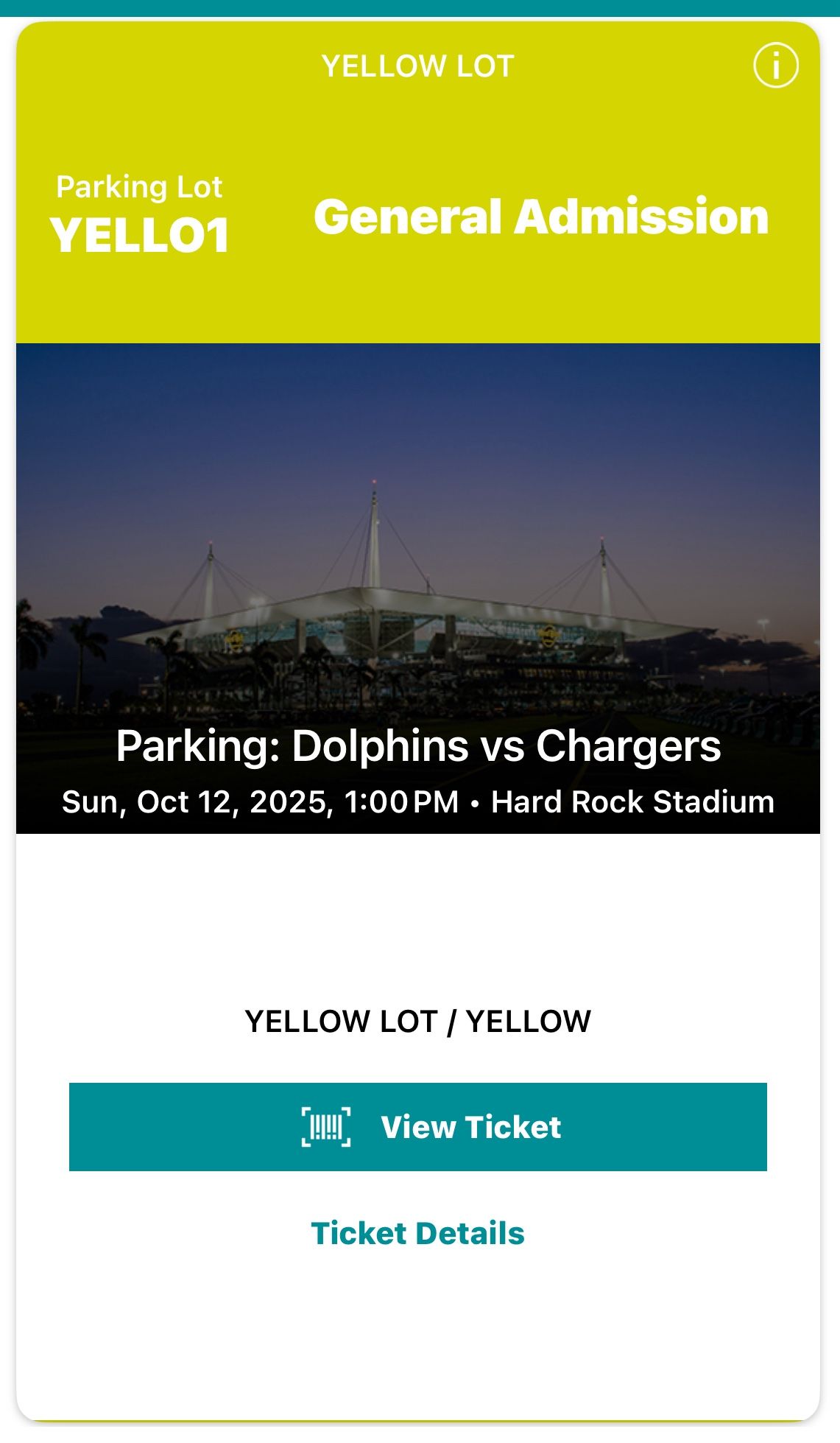Image resolution: width=840 pixels, height=1443 pixels.
Task: Open the ticket info icon
Action: pos(775,66)
